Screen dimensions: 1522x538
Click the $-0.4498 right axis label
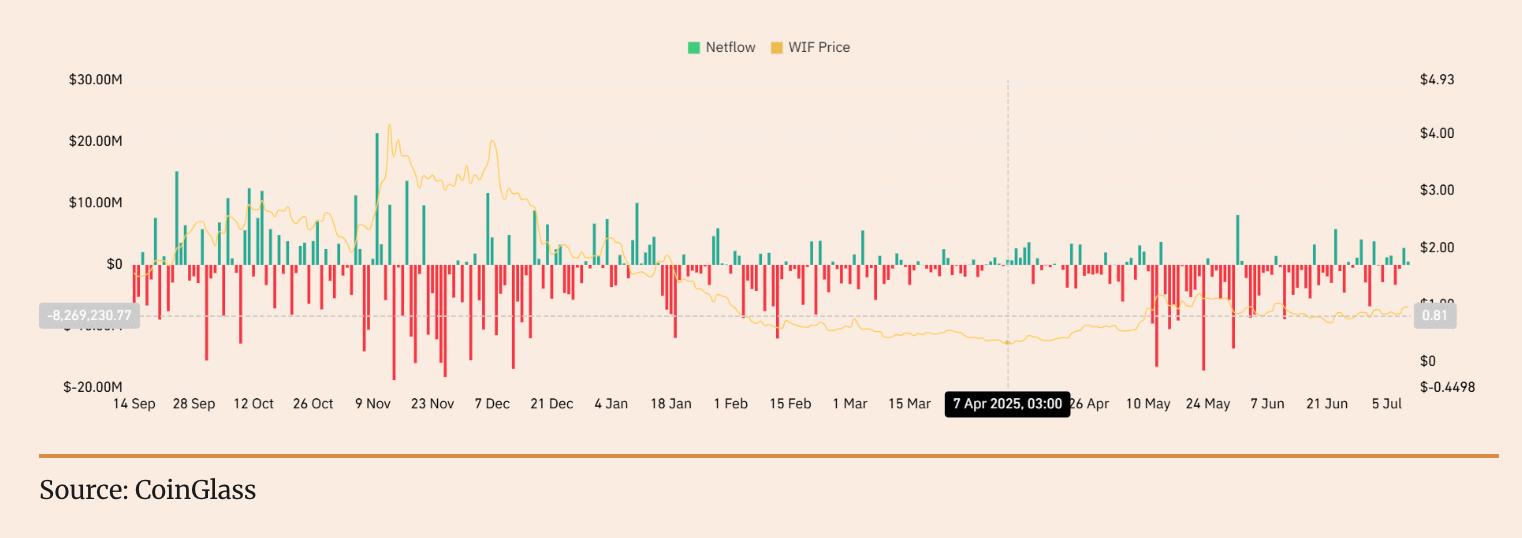pyautogui.click(x=1447, y=387)
